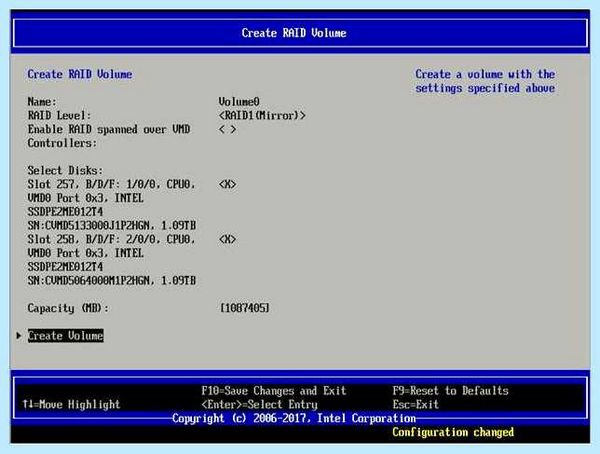
Task: Click the Move Highlight arrows hint
Action: click(71, 405)
